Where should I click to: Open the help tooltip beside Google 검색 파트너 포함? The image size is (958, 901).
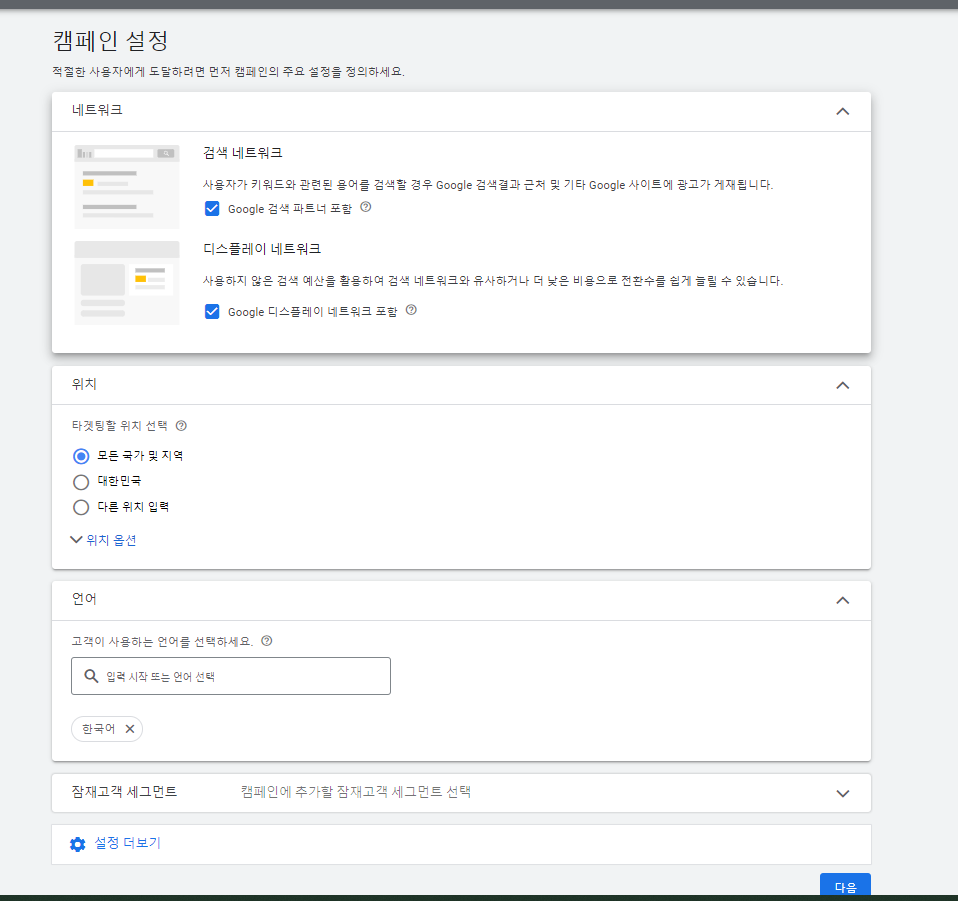point(366,208)
